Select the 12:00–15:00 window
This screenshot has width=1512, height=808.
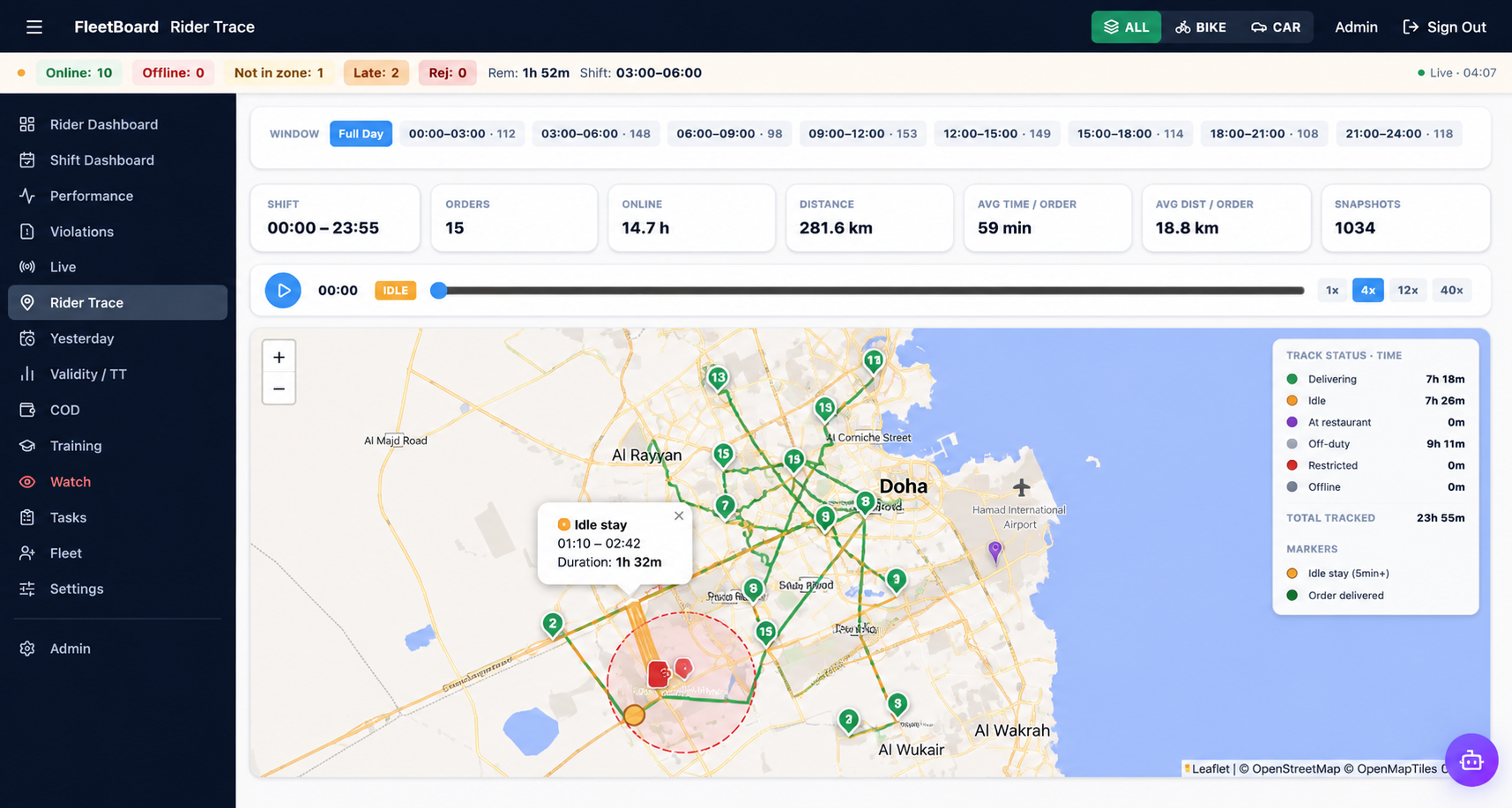point(997,134)
